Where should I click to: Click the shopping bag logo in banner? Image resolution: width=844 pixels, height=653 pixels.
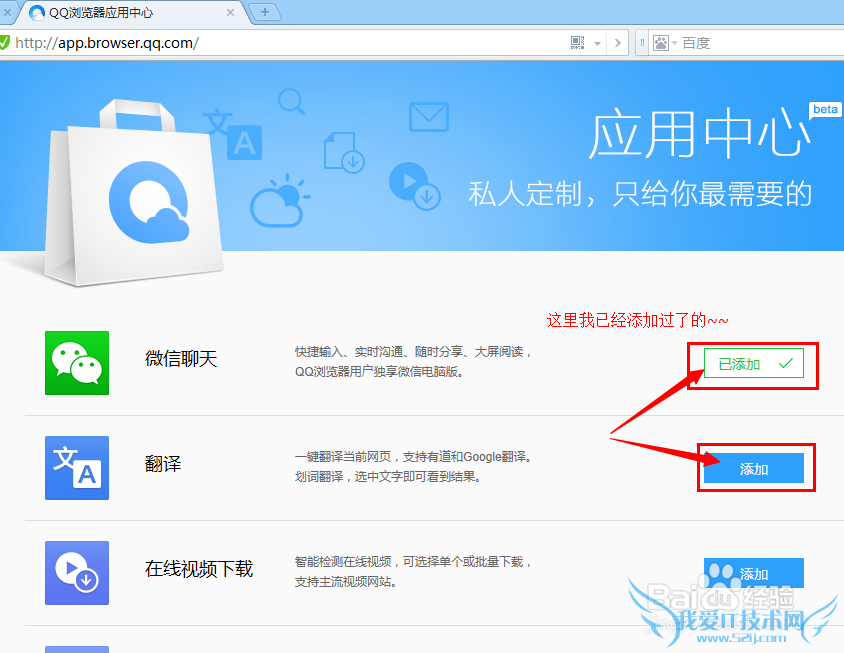(x=133, y=193)
